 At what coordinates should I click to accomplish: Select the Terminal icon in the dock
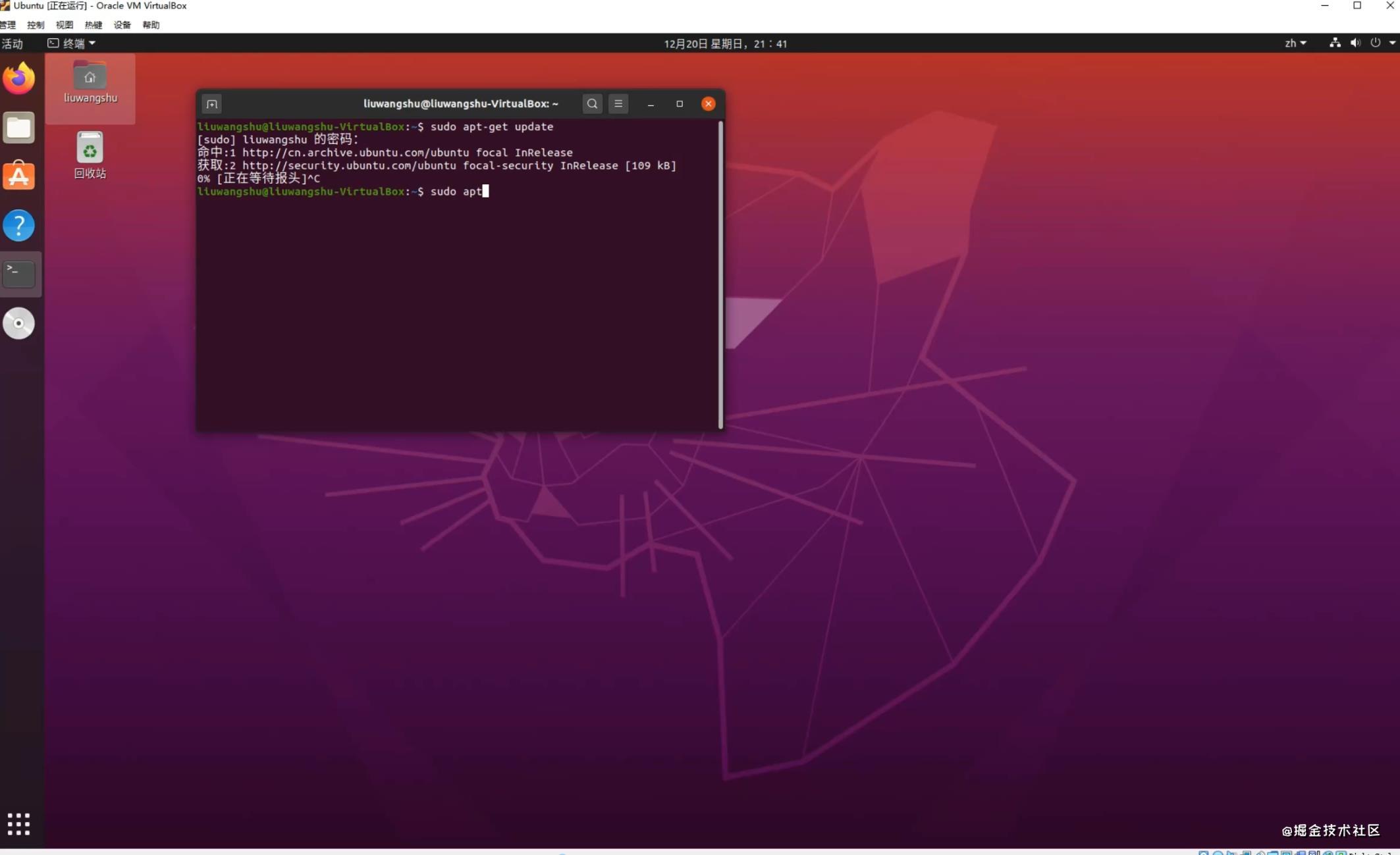19,274
